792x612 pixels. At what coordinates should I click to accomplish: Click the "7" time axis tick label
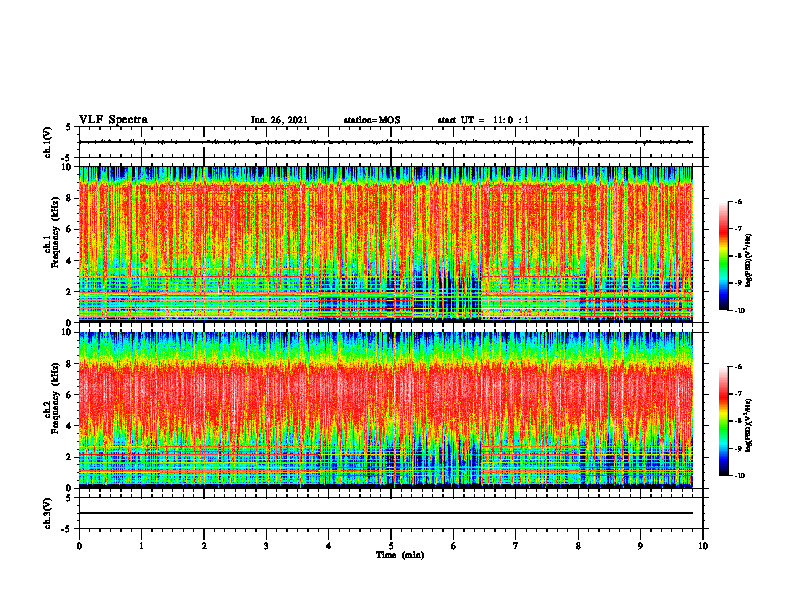(516, 546)
